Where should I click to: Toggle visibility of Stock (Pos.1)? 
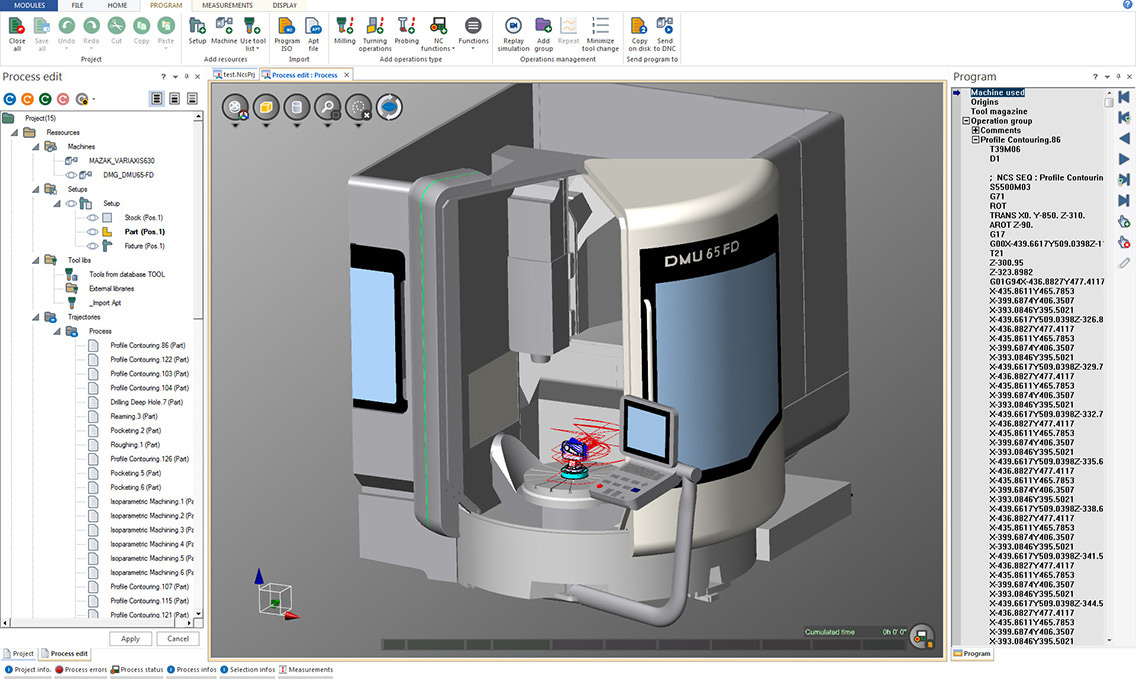pyautogui.click(x=92, y=217)
